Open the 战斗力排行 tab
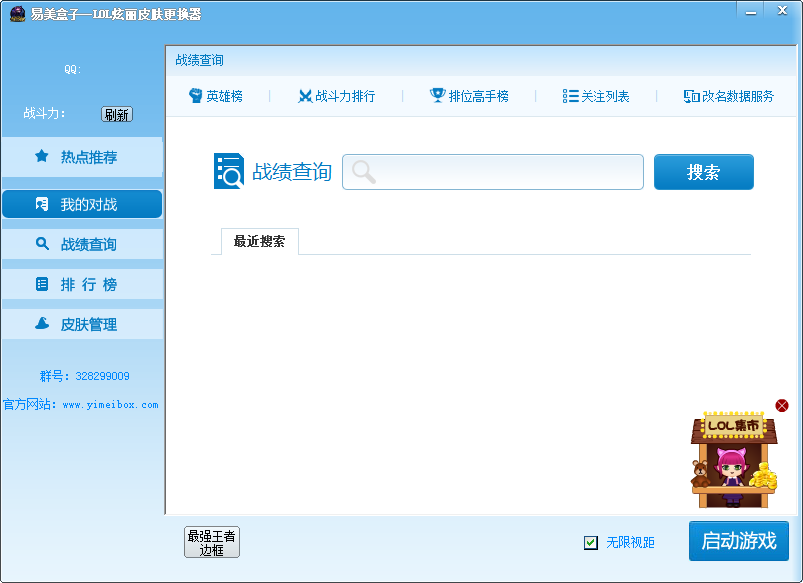The width and height of the screenshot is (803, 583). [x=336, y=96]
